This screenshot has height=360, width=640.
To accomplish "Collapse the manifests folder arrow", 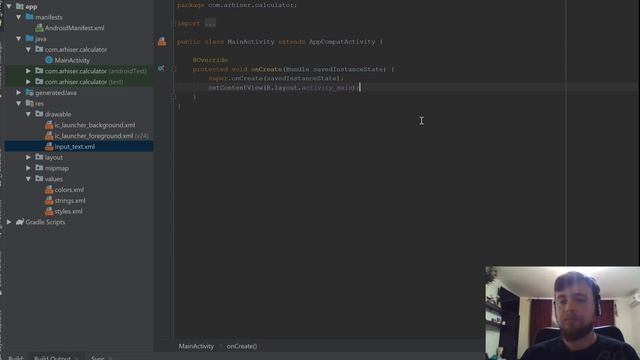I will [18, 17].
